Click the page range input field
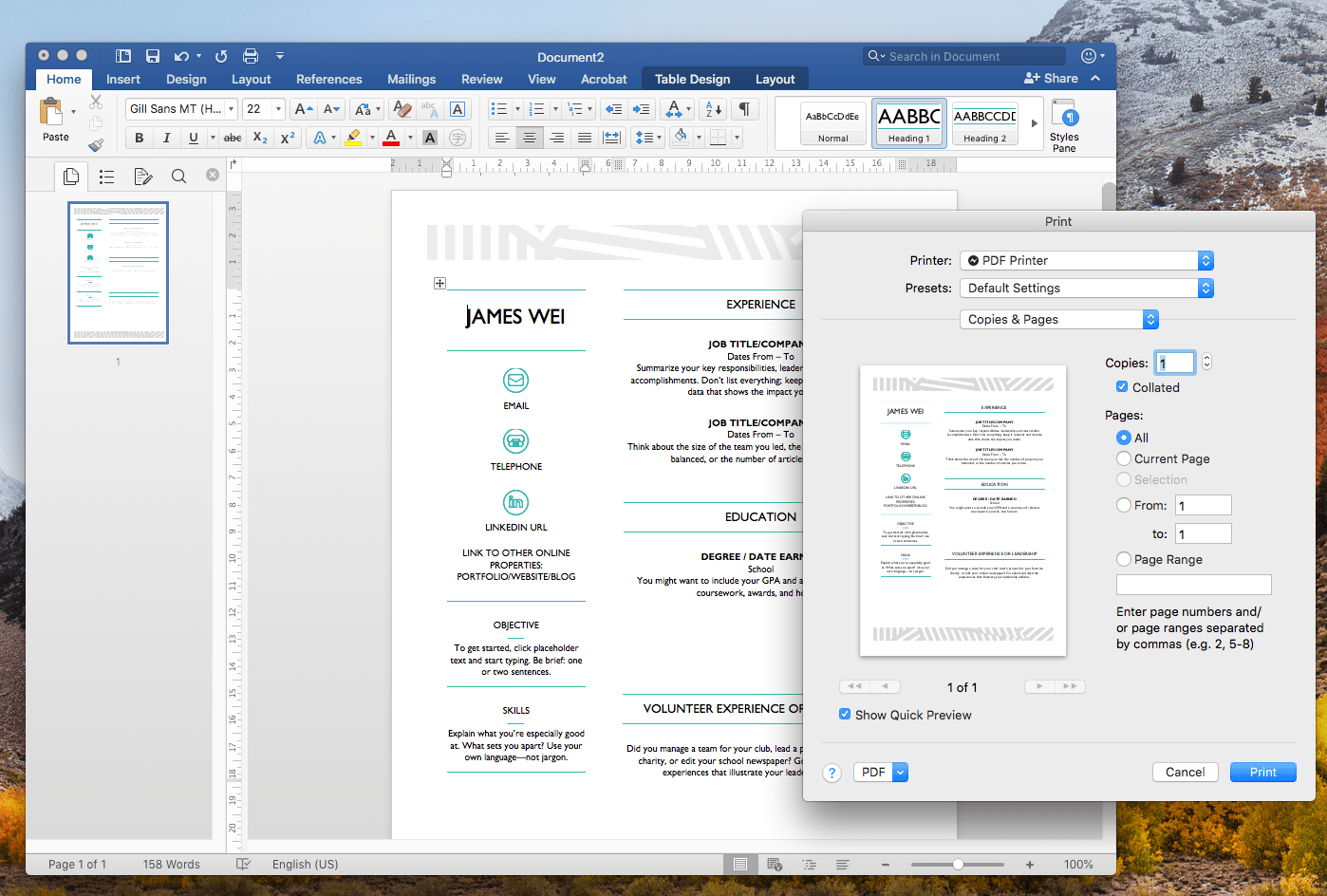This screenshot has height=896, width=1327. click(x=1193, y=584)
